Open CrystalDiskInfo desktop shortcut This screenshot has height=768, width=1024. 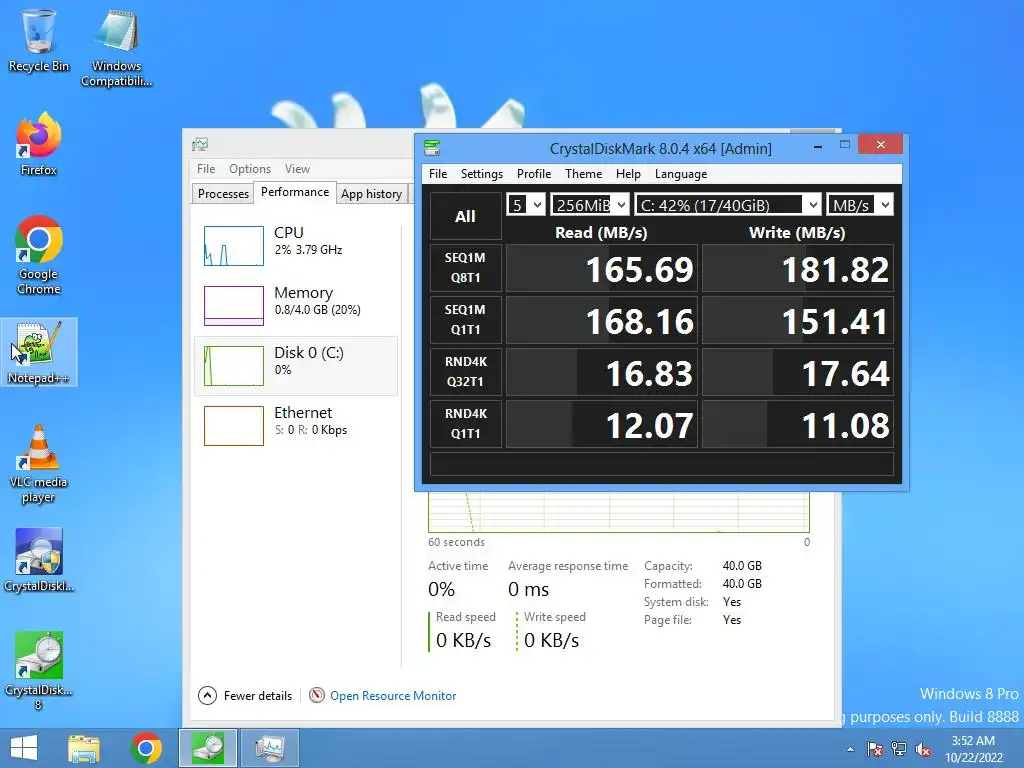[39, 560]
